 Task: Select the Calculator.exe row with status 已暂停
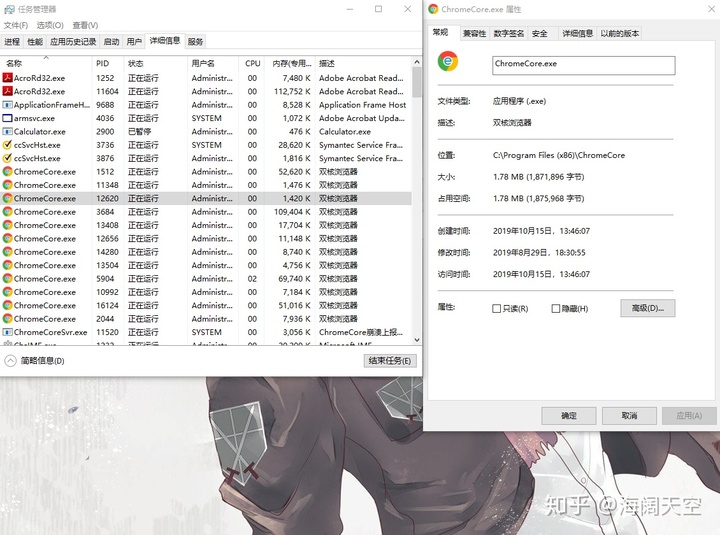[x=206, y=132]
